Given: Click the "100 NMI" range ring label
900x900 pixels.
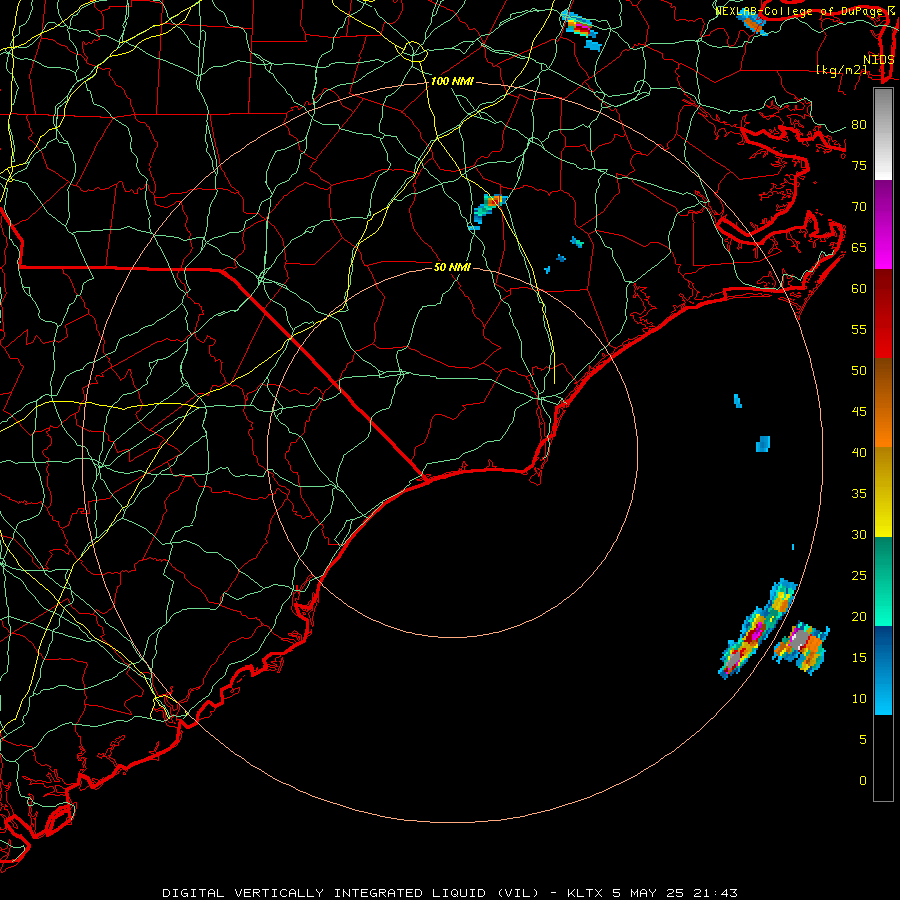Looking at the screenshot, I should coord(452,82).
